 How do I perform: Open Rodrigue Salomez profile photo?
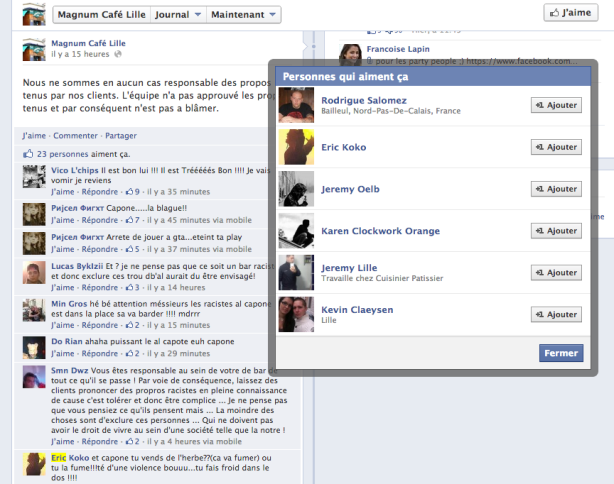click(x=296, y=105)
